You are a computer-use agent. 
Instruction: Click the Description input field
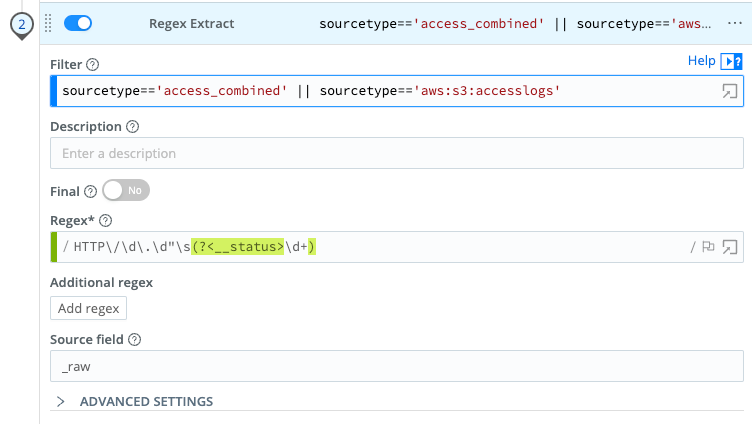[x=397, y=153]
